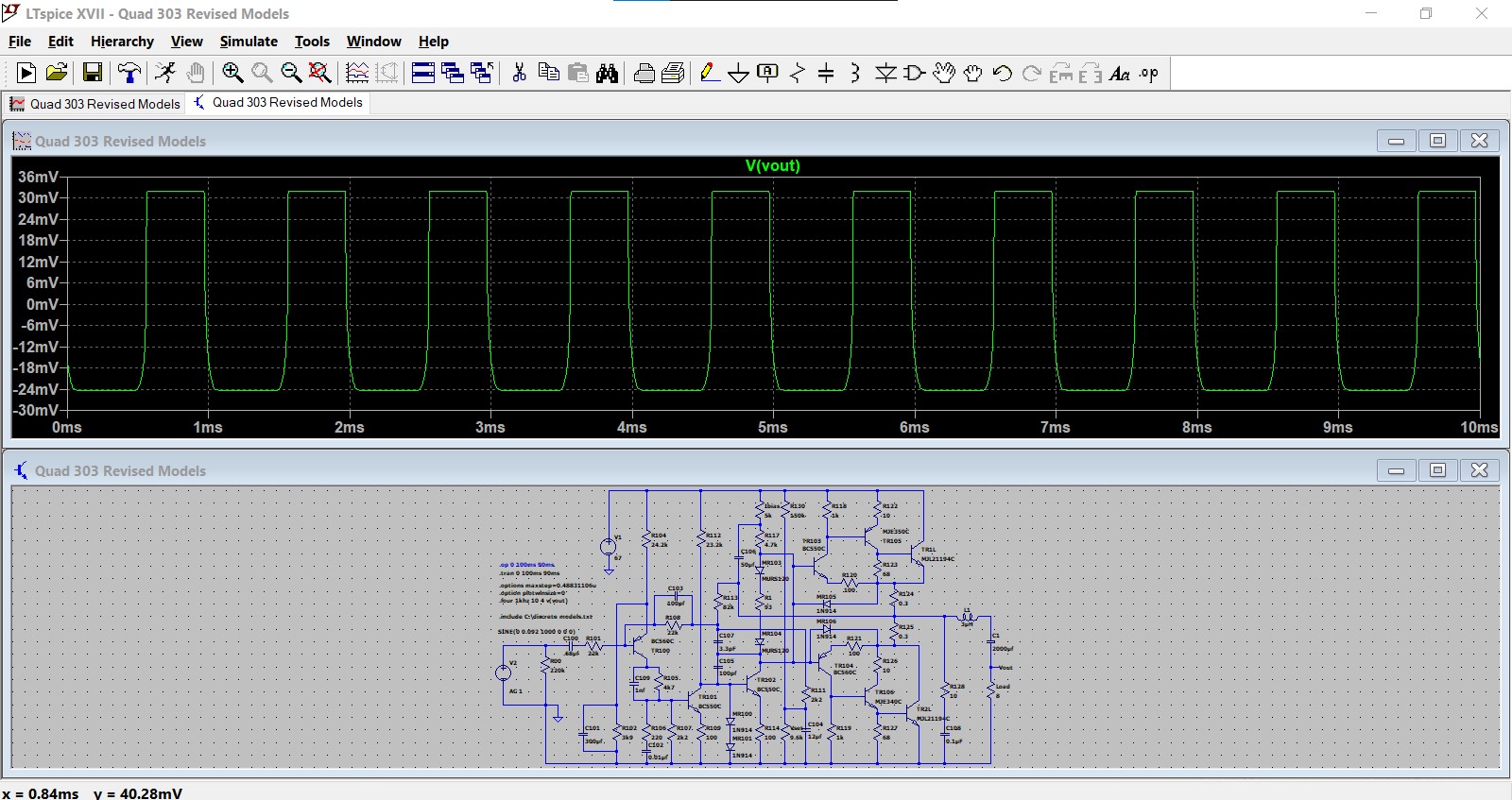Select the Move hand tool
Image resolution: width=1512 pixels, height=800 pixels.
pos(944,73)
